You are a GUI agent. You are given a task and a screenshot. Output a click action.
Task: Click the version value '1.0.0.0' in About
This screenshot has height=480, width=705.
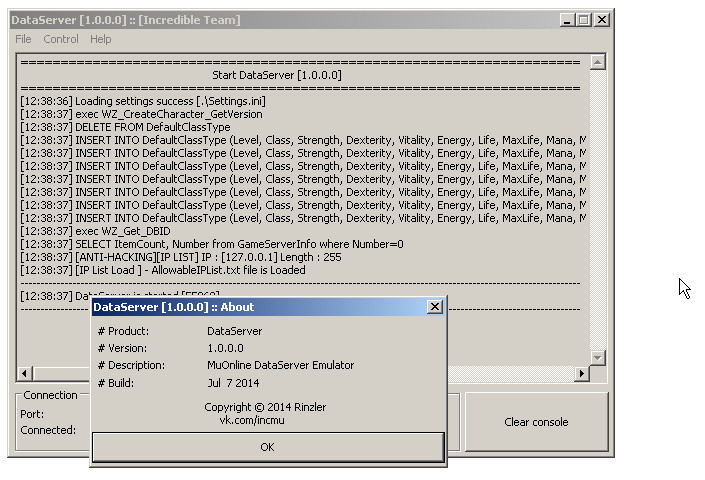click(x=225, y=348)
